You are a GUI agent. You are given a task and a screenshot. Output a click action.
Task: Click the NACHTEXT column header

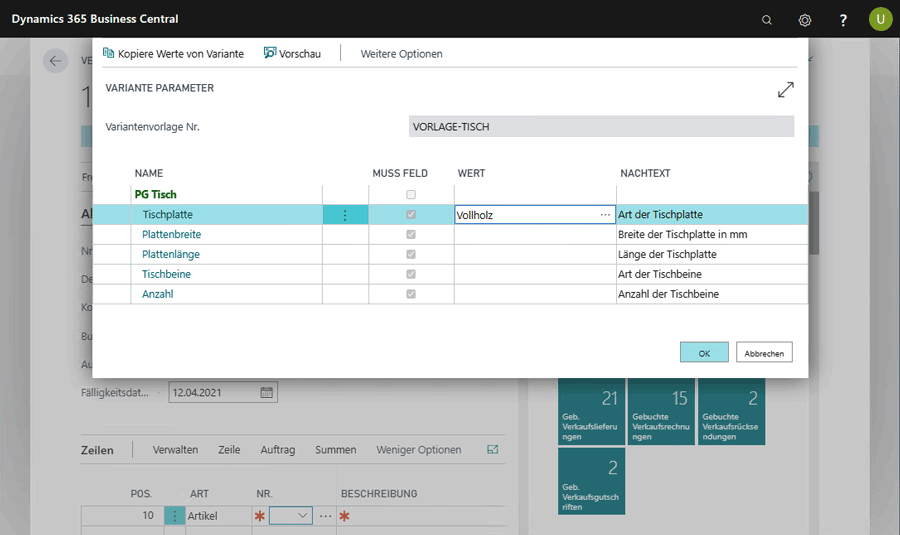click(645, 173)
